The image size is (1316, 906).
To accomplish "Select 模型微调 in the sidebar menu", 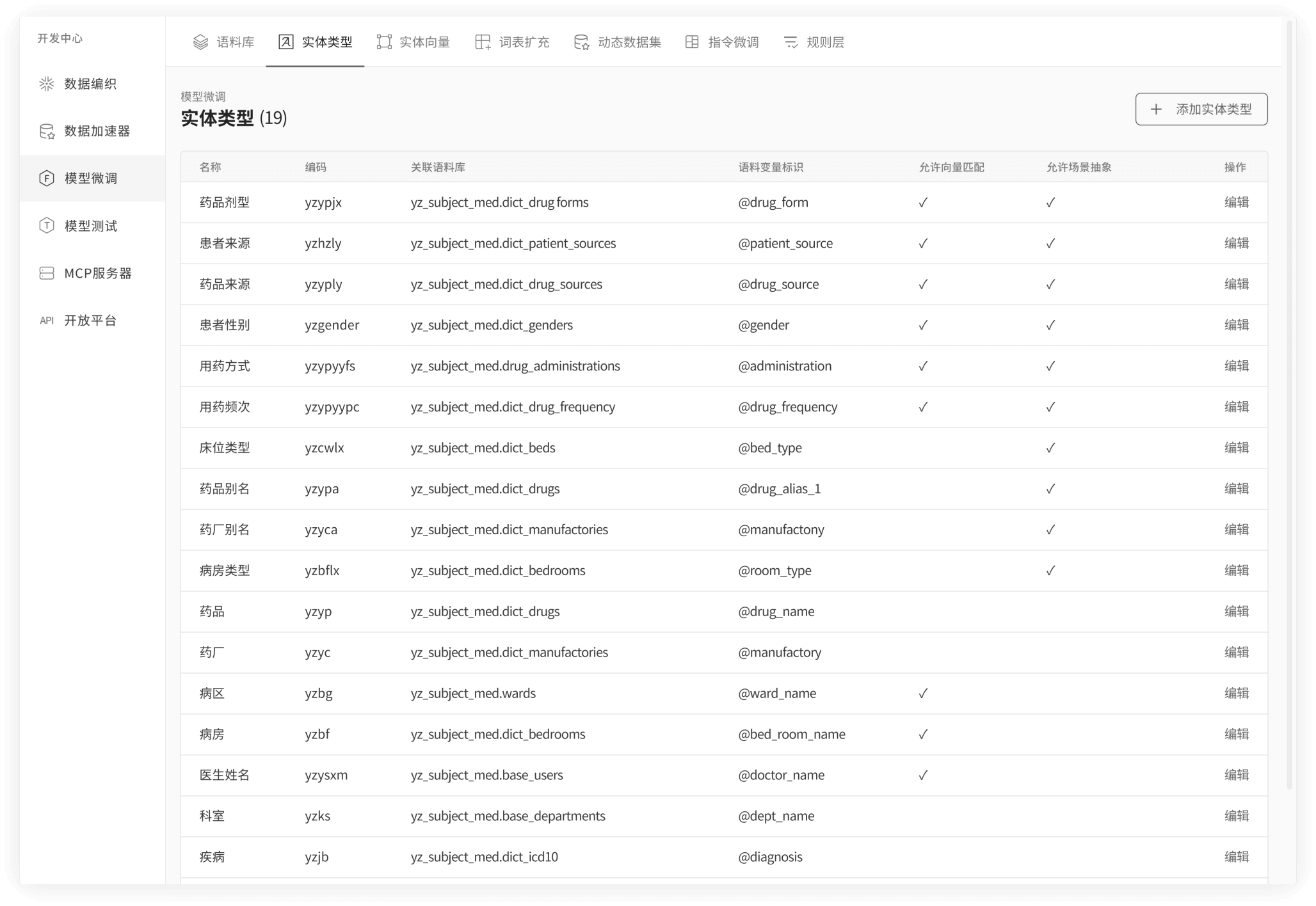I will coord(92,179).
